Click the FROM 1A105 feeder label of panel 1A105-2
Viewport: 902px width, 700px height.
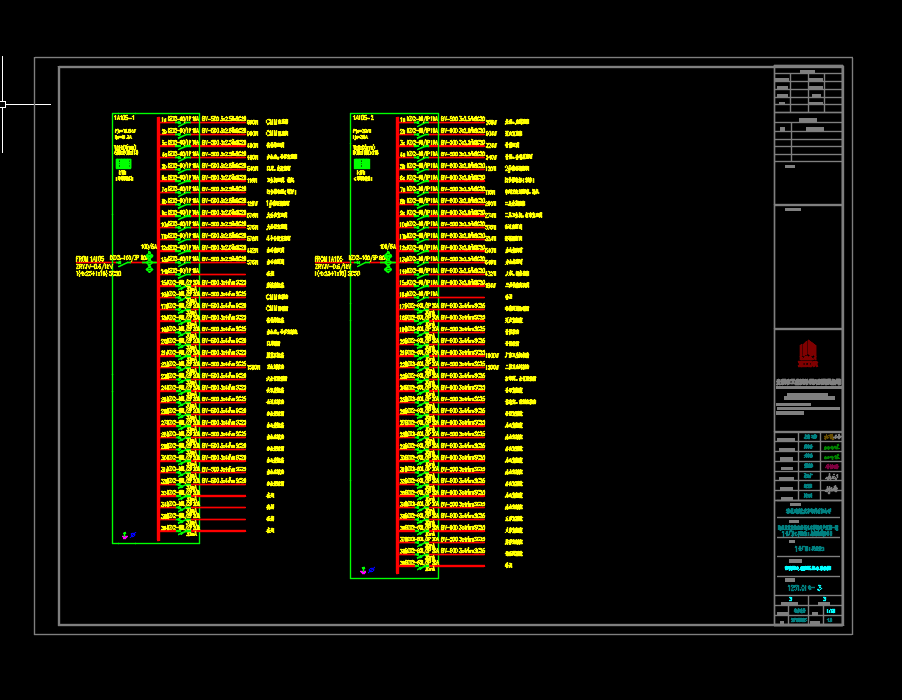328,259
